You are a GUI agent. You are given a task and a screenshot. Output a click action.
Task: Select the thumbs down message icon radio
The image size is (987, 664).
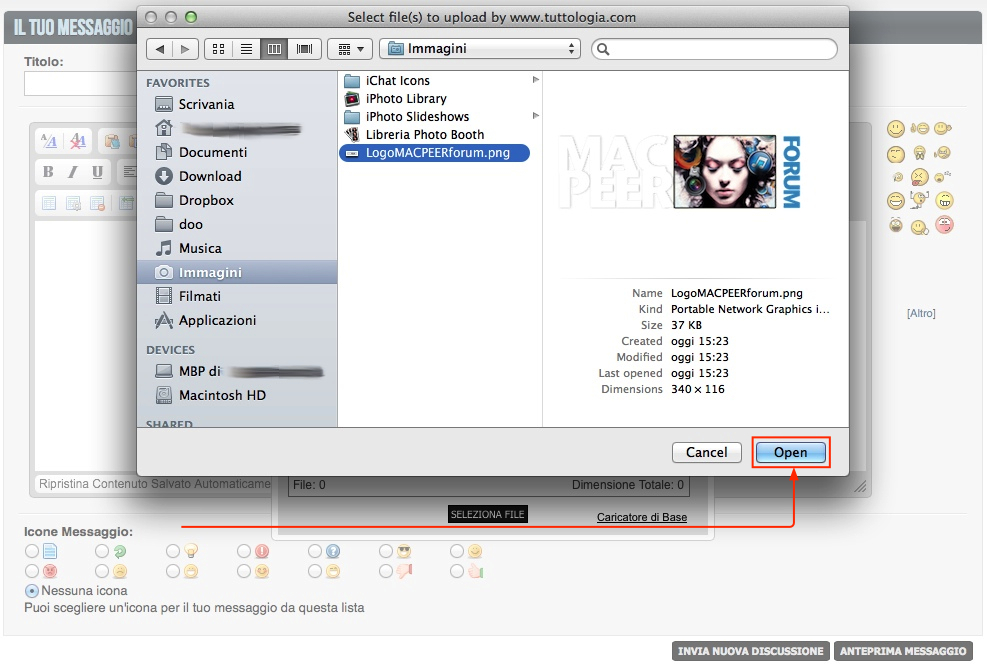pos(386,571)
